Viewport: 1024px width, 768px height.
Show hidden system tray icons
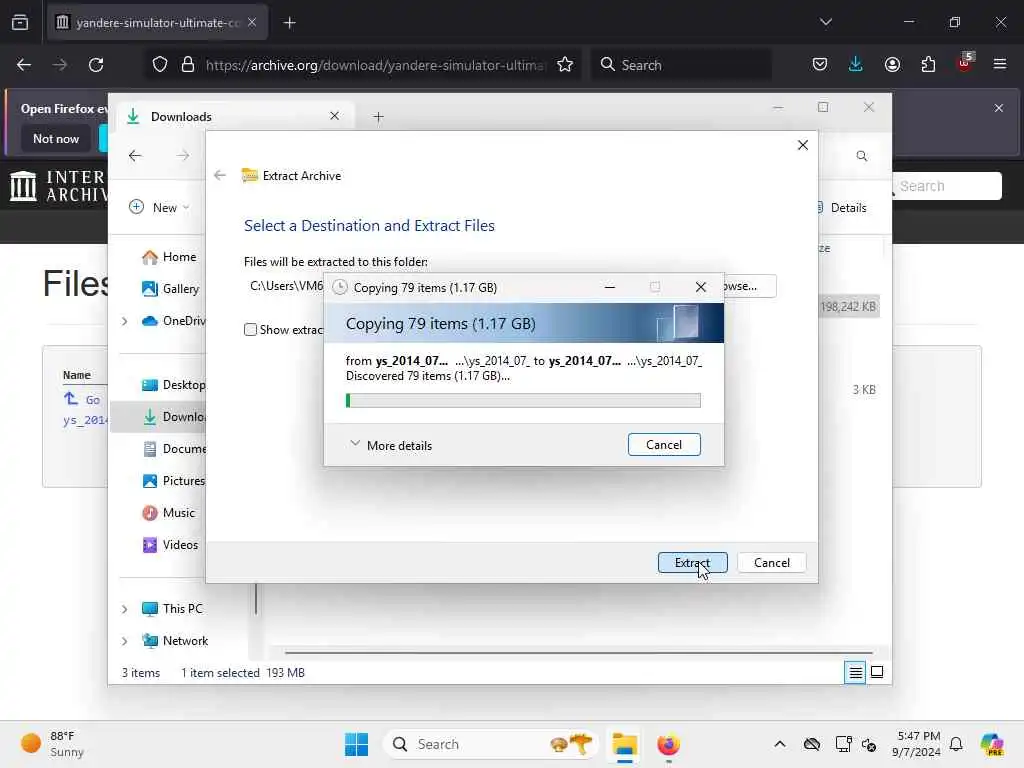point(780,744)
